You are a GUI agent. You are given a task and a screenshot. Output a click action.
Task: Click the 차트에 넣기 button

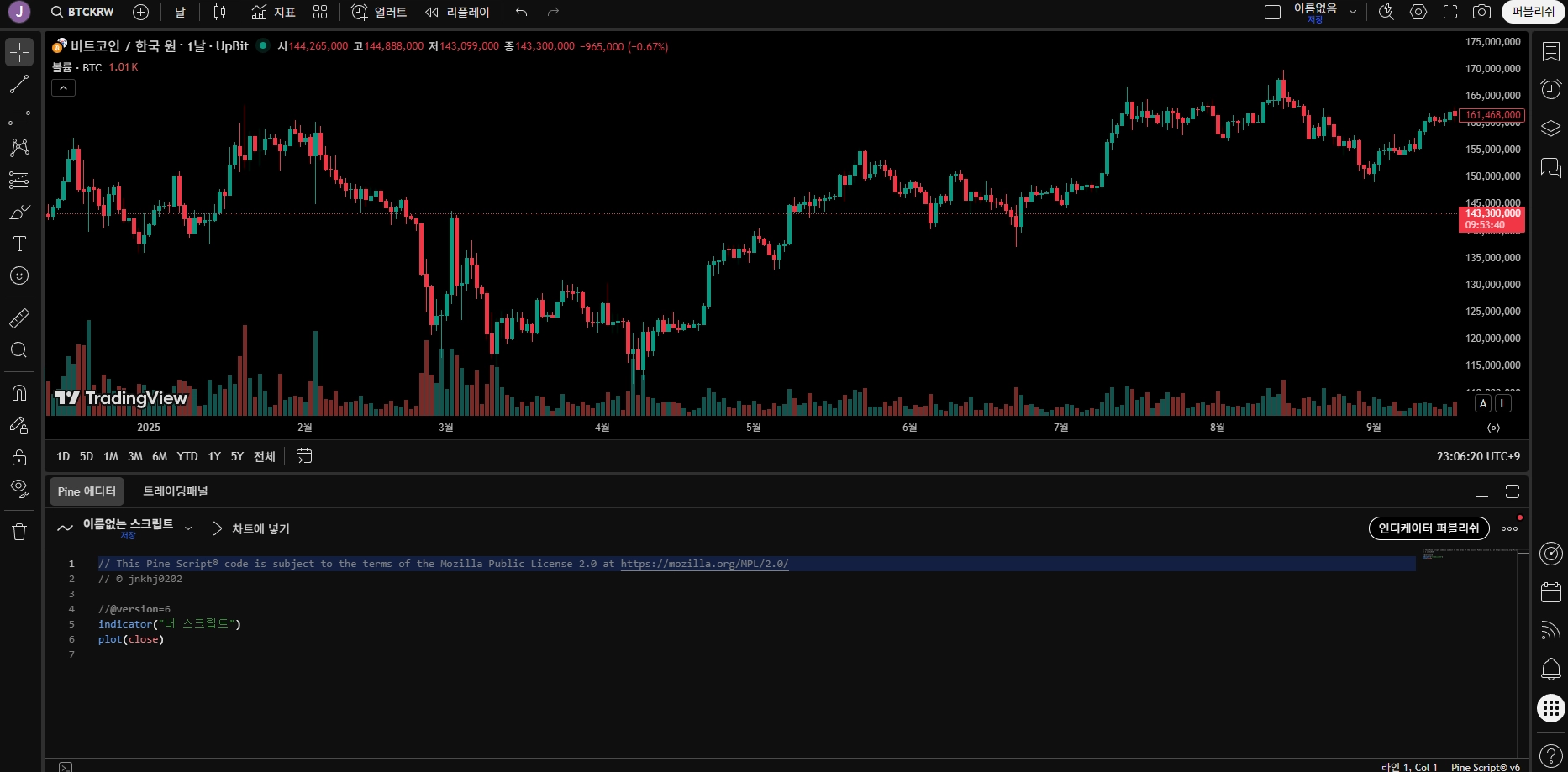pos(250,528)
